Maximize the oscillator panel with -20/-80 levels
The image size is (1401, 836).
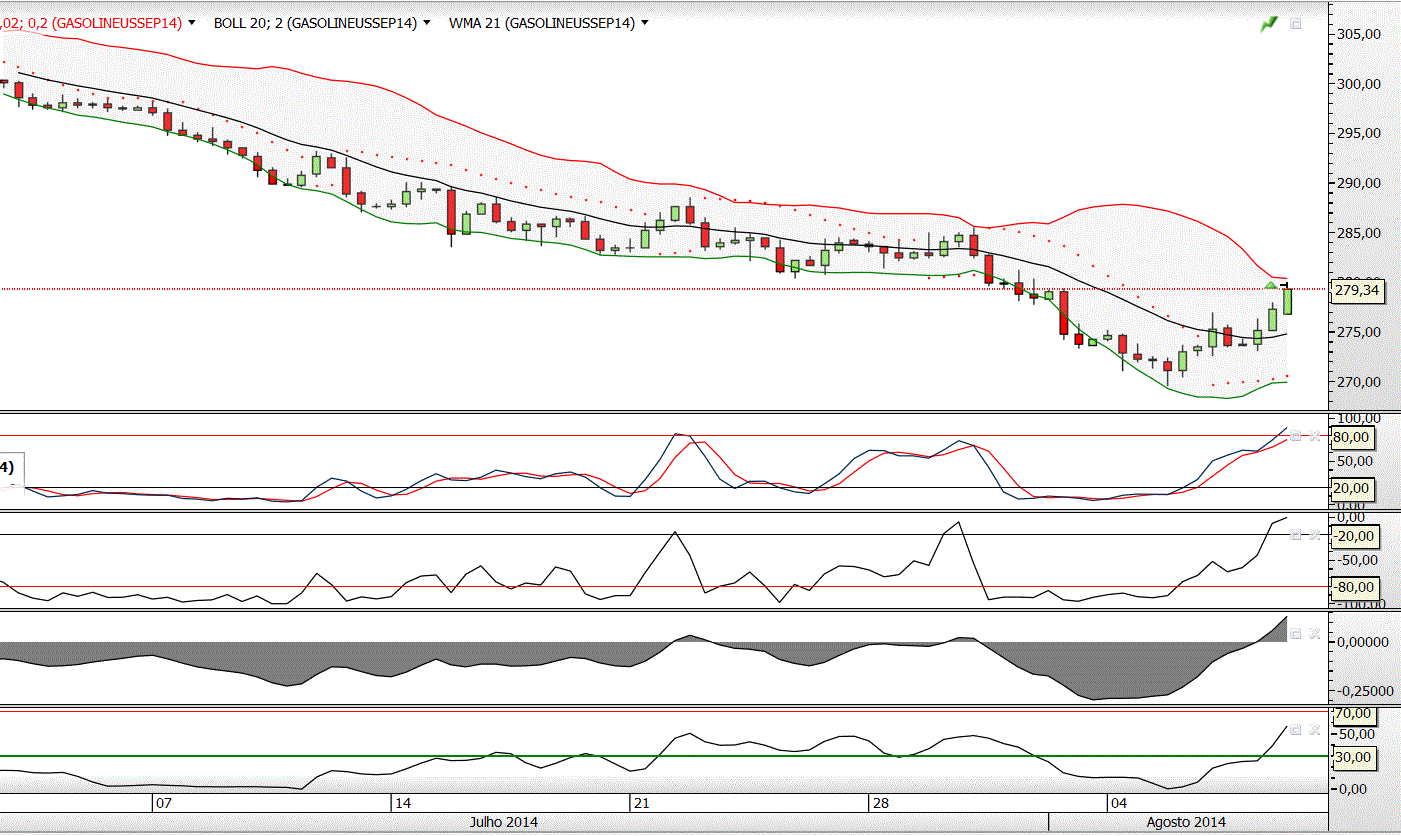point(1295,535)
